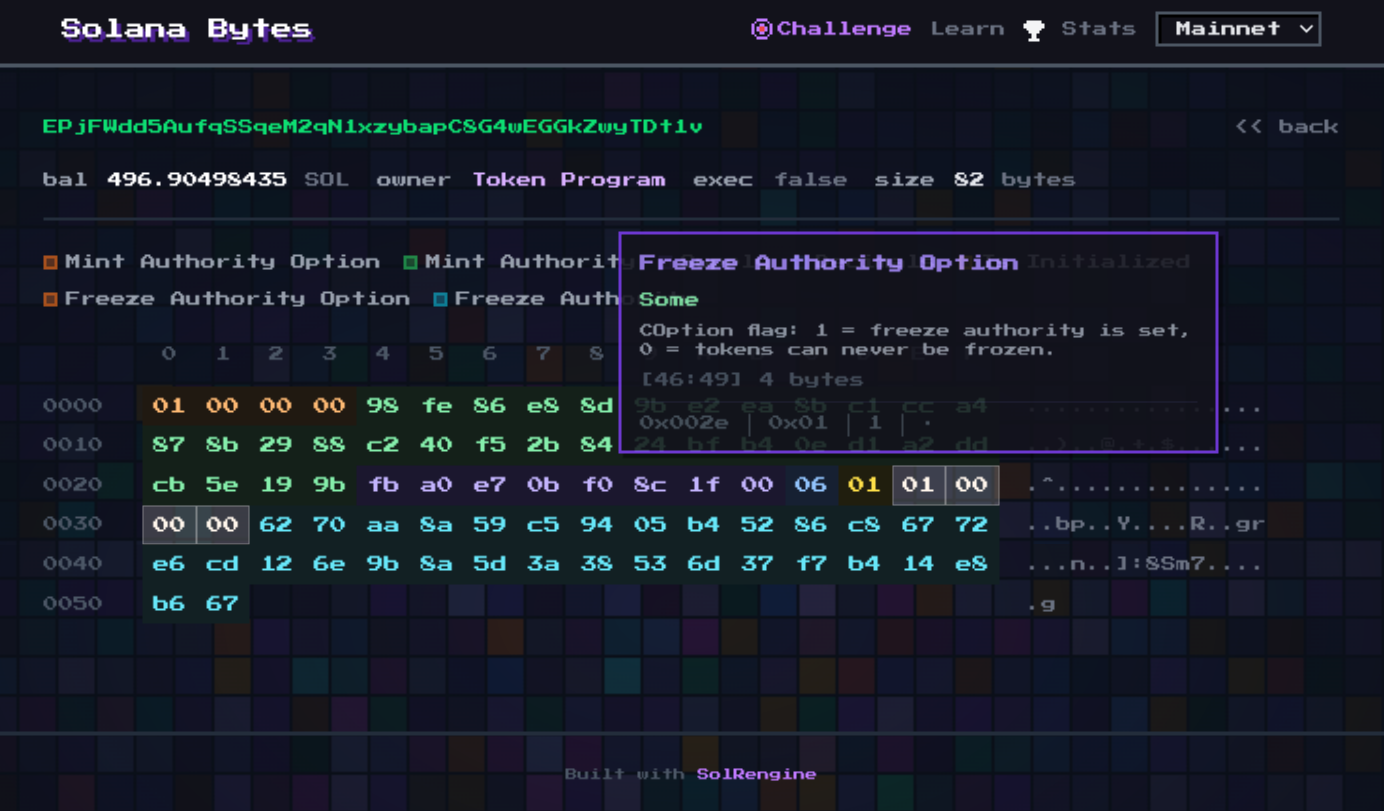Click the balance value 496.90498435
Screen dimensions: 1384x811
coord(196,180)
